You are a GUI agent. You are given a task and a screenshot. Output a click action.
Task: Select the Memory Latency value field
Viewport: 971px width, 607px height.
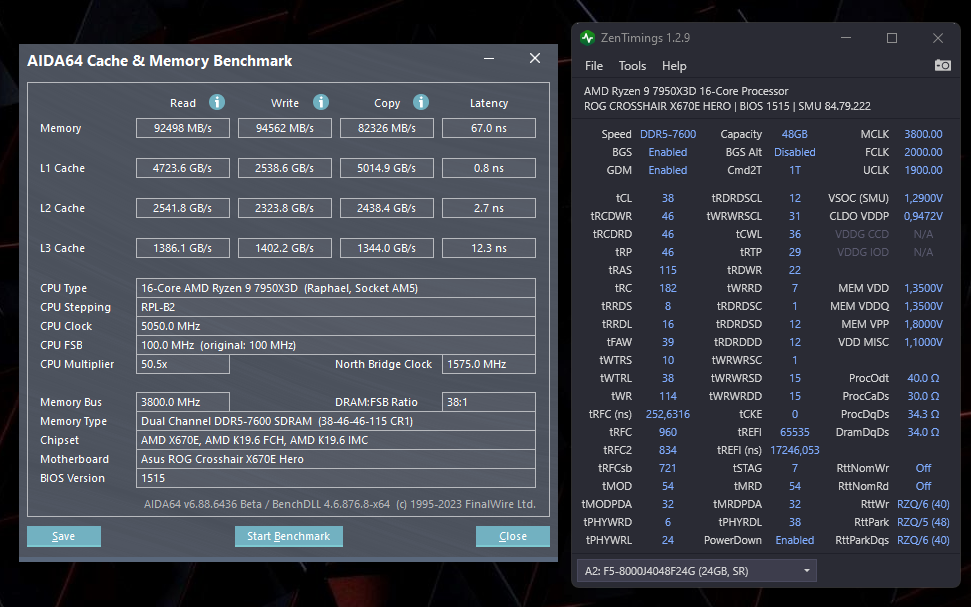coord(489,128)
